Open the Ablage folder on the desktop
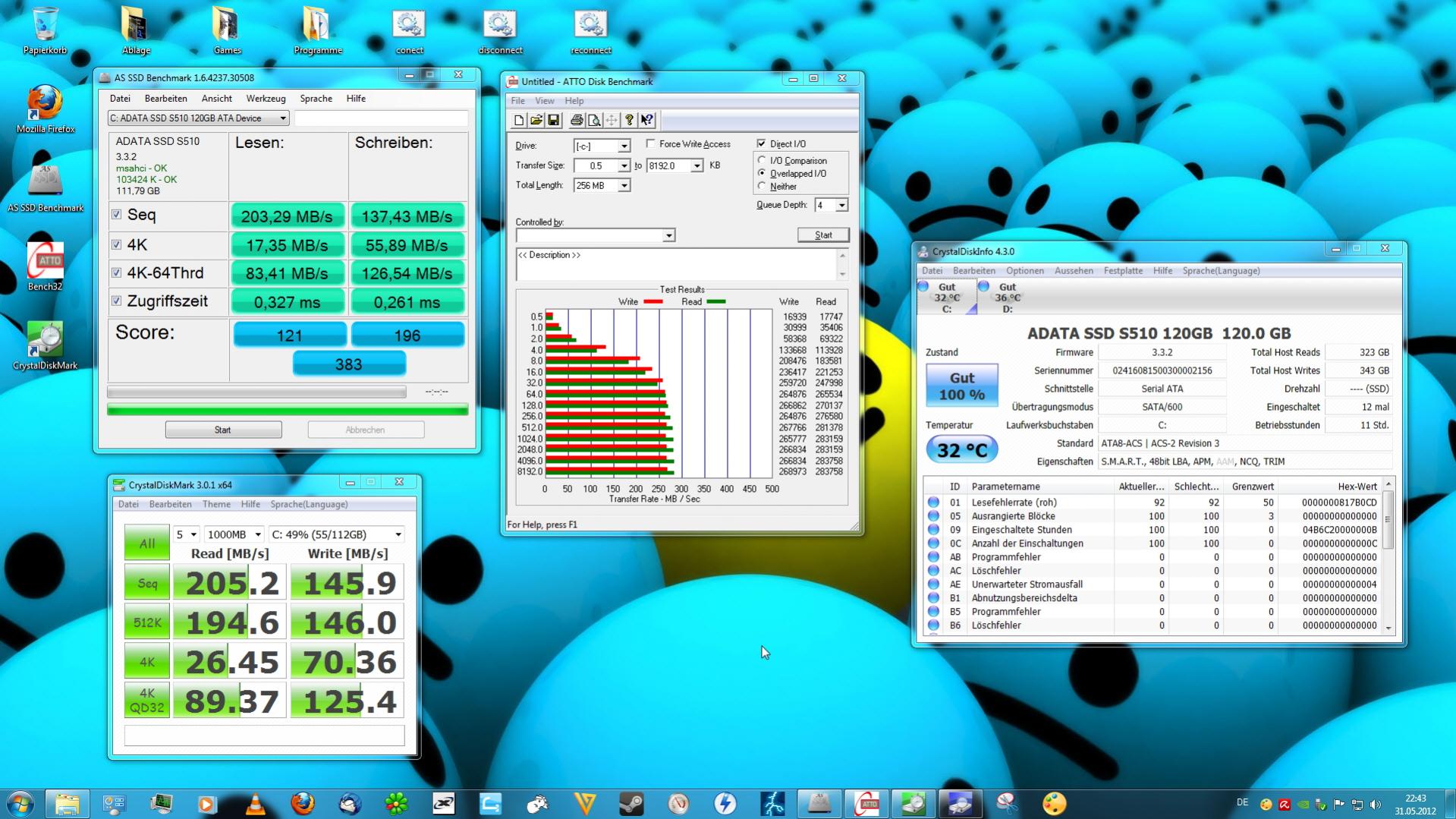Image resolution: width=1456 pixels, height=819 pixels. [x=136, y=31]
